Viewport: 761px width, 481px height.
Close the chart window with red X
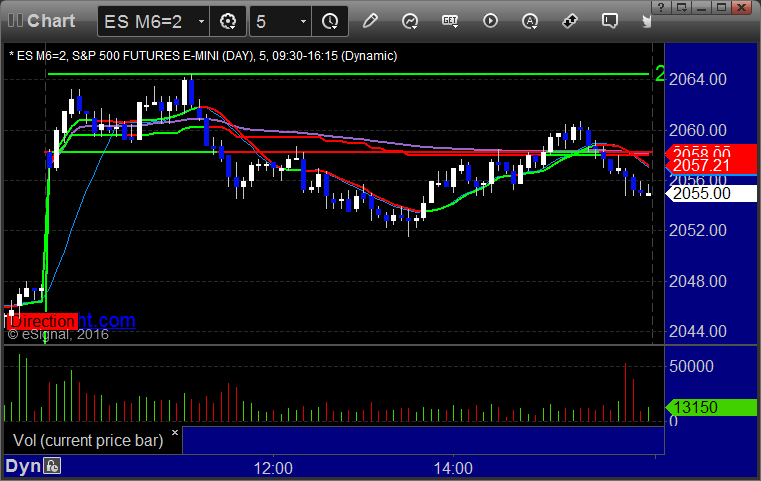[742, 7]
